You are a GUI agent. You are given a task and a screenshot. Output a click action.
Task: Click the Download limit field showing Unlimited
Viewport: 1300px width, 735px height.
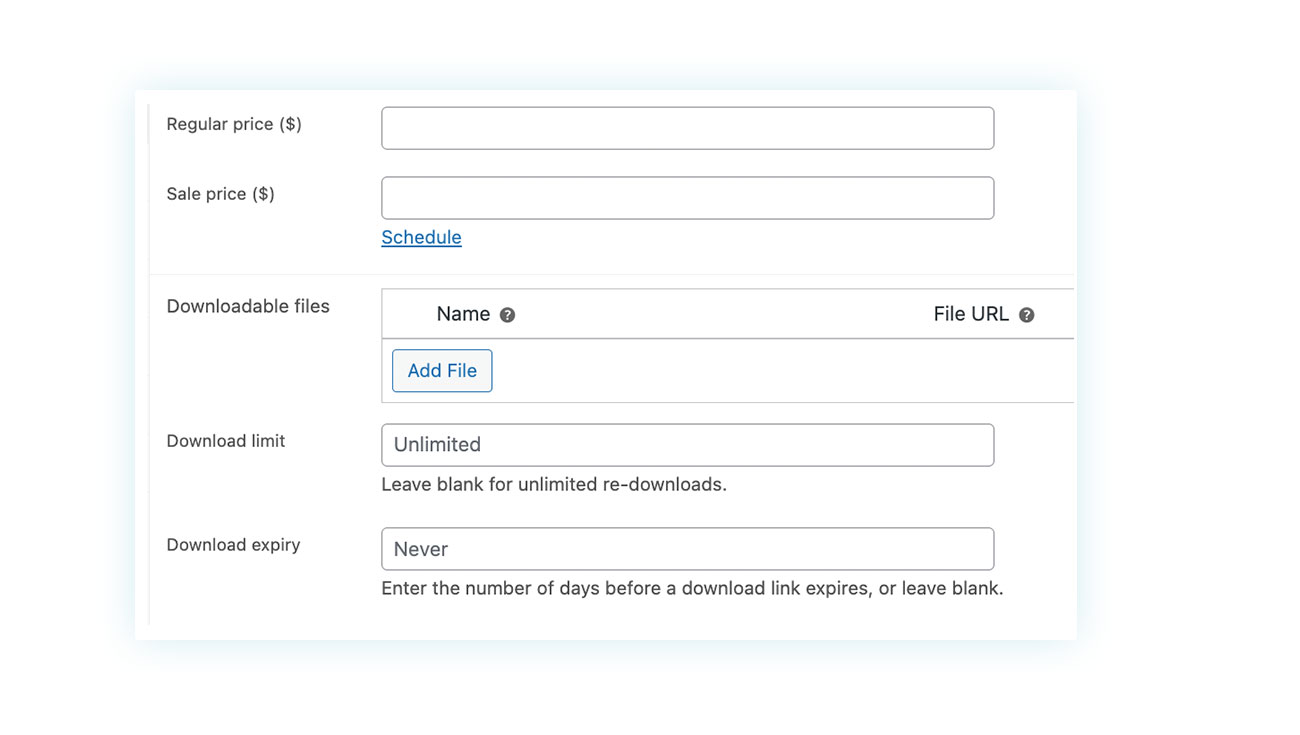pyautogui.click(x=688, y=445)
